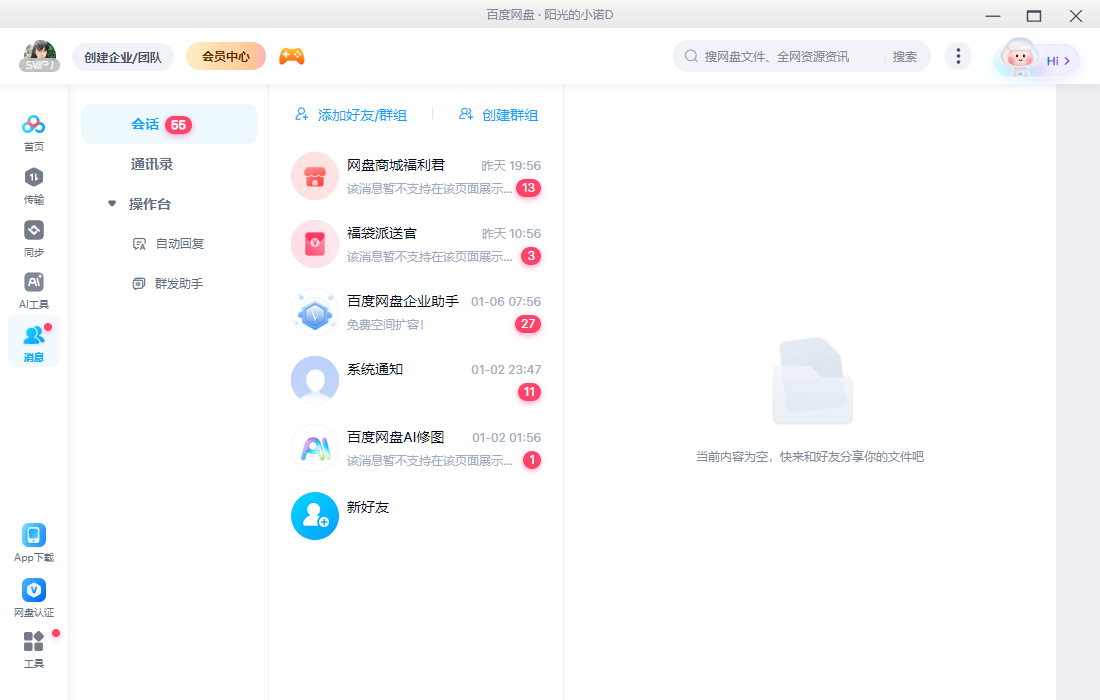Click the 会员中心 button
This screenshot has height=700, width=1100.
tap(224, 56)
